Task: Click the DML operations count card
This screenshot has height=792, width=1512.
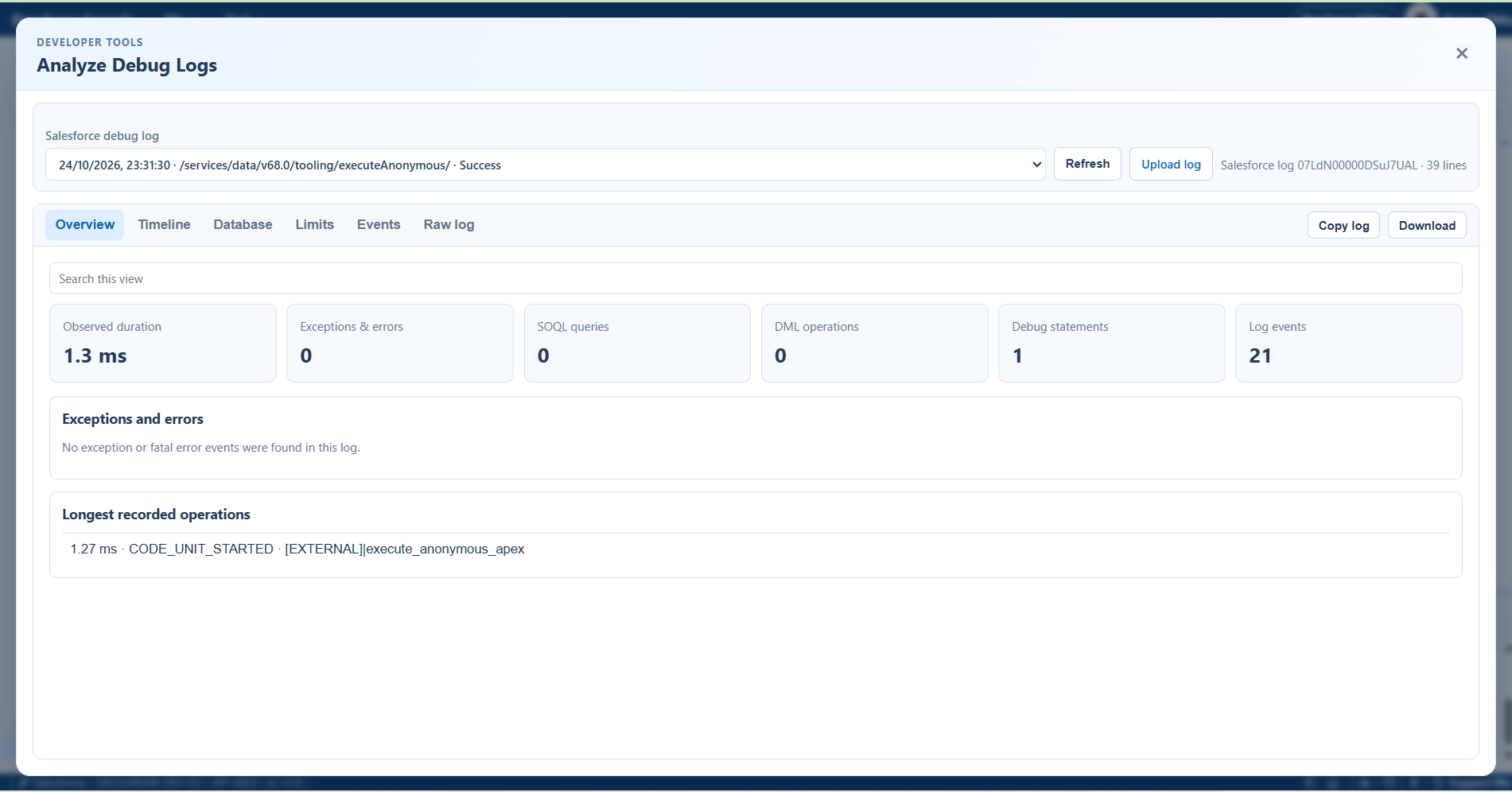Action: tap(874, 343)
